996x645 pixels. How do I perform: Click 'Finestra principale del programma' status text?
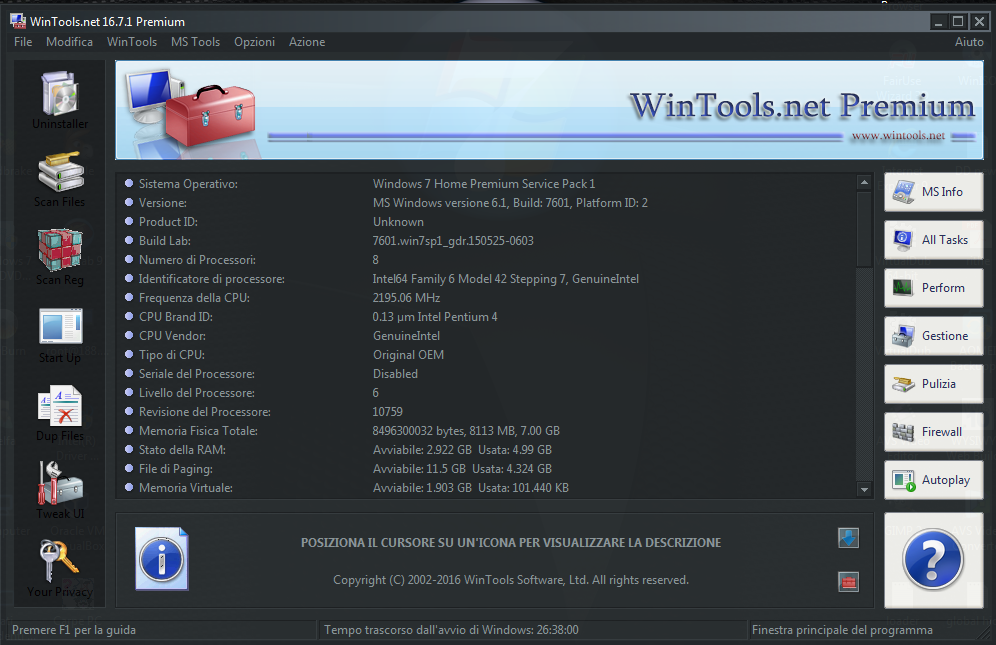click(842, 630)
